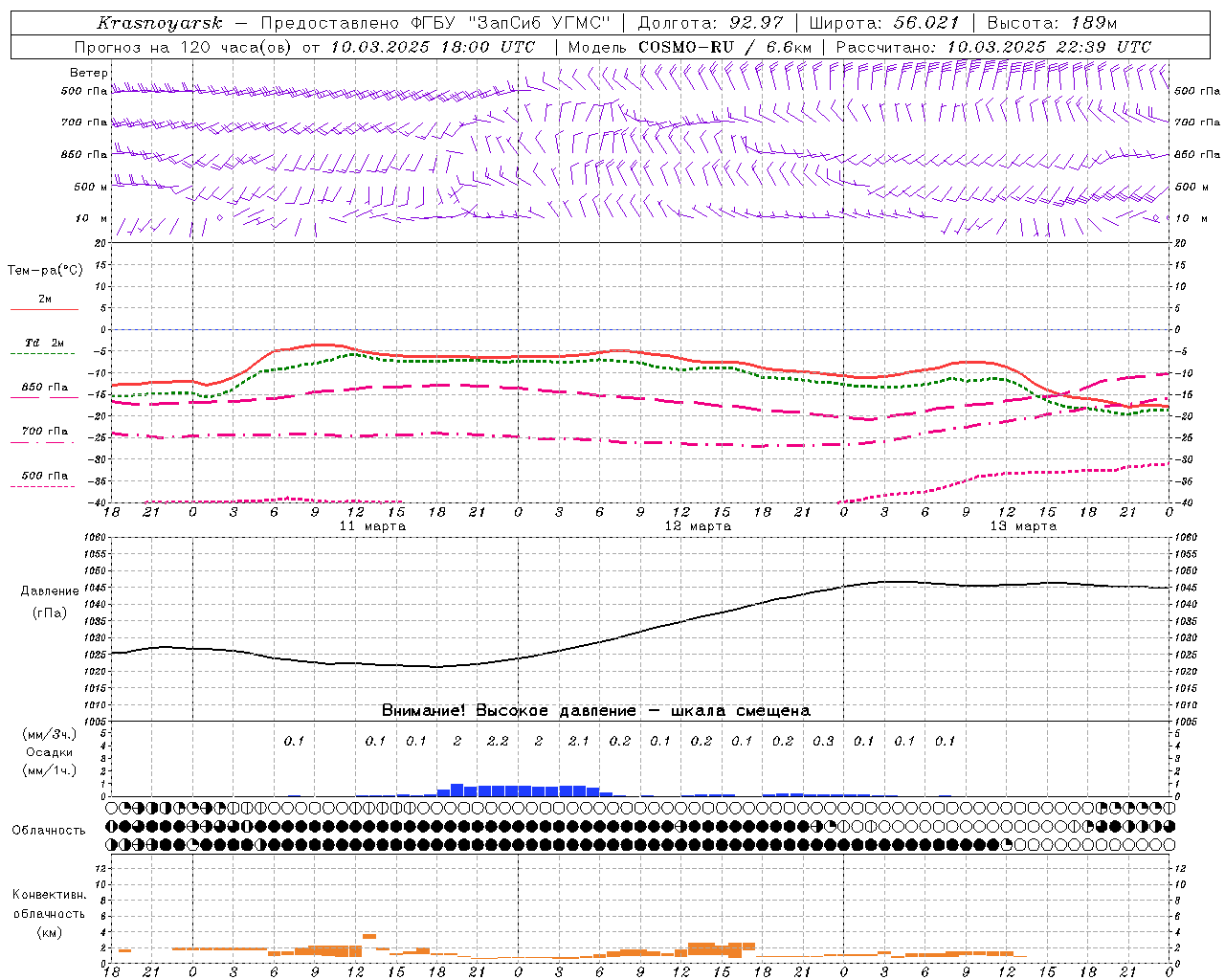Click the "Ветер" wind panel label

click(x=88, y=73)
